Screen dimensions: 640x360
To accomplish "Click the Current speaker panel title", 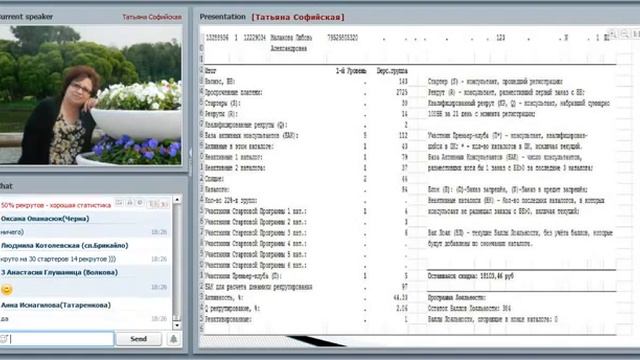I will point(27,17).
